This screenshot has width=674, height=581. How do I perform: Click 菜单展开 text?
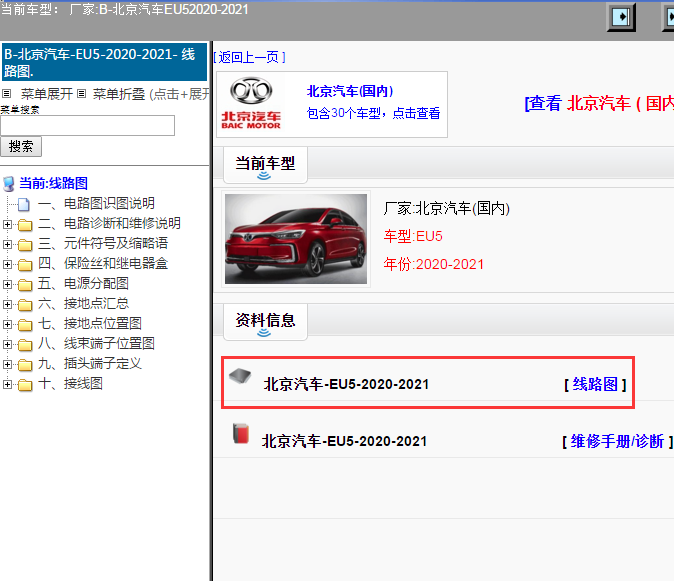[x=47, y=94]
